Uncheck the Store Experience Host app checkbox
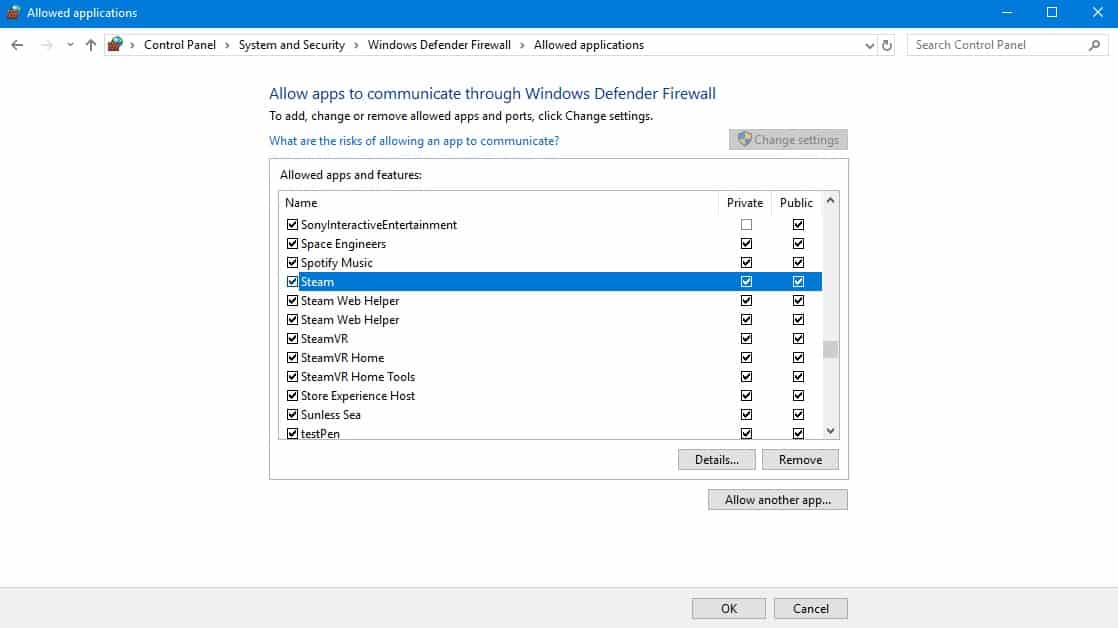Viewport: 1118px width, 628px height. tap(292, 396)
